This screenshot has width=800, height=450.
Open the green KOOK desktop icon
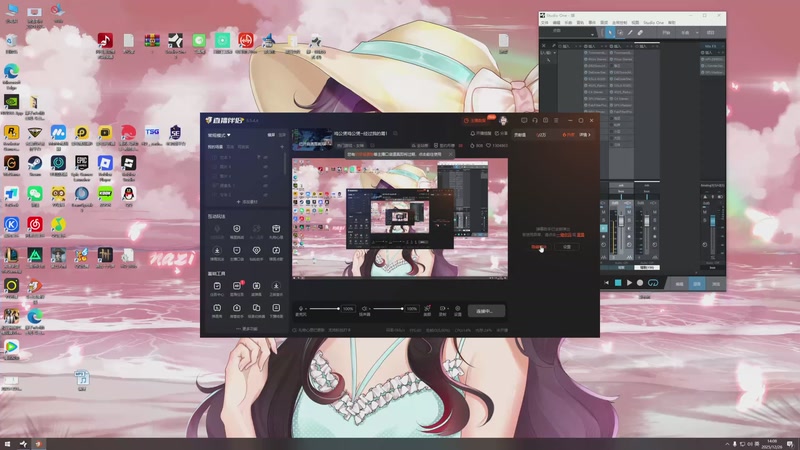tap(105, 193)
